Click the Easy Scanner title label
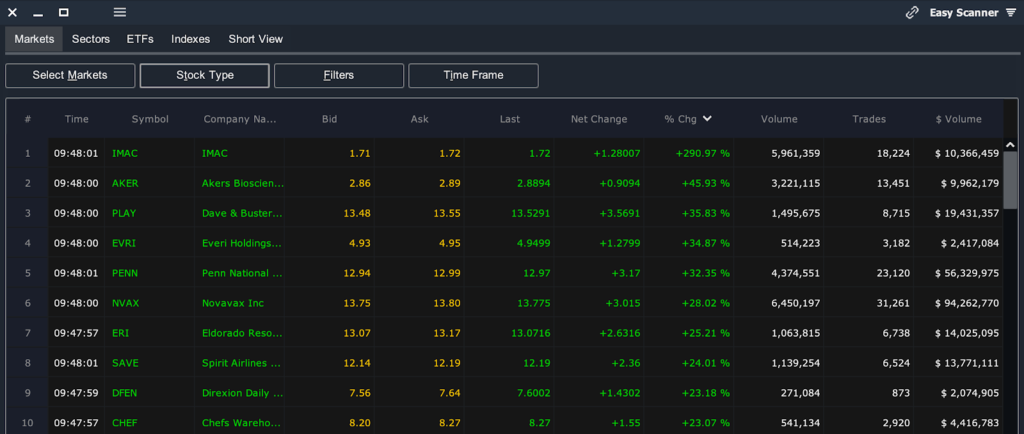The width and height of the screenshot is (1024, 434). (963, 12)
